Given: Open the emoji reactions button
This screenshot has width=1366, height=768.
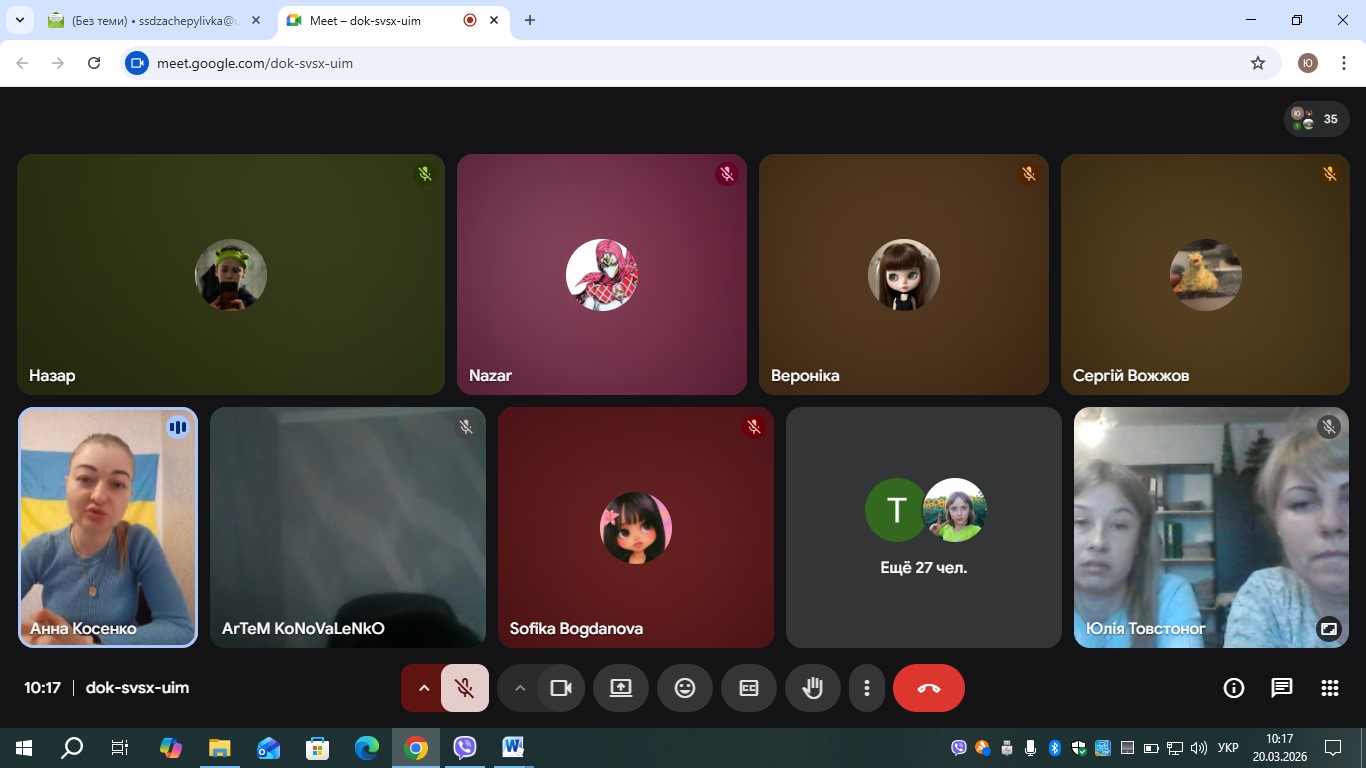Looking at the screenshot, I should 685,688.
